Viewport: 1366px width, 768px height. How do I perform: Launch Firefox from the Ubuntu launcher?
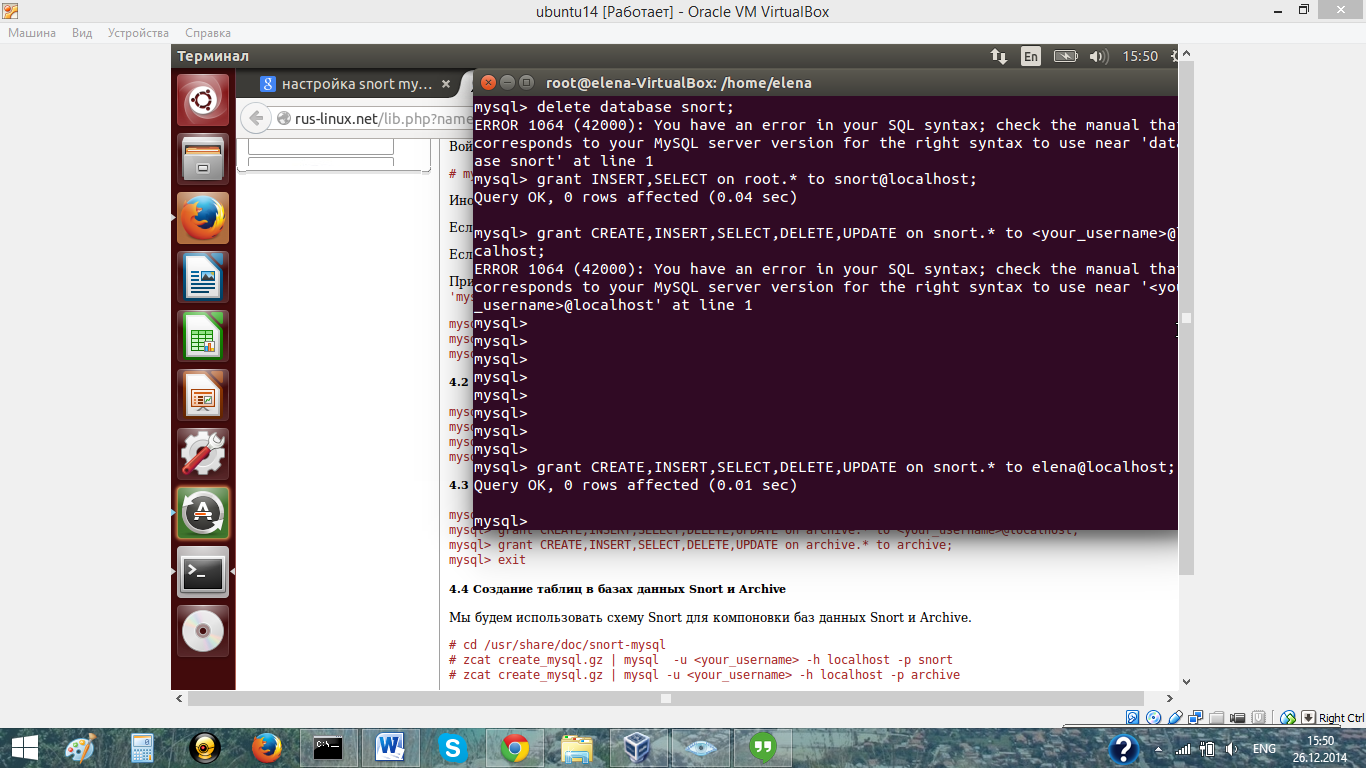[x=203, y=218]
